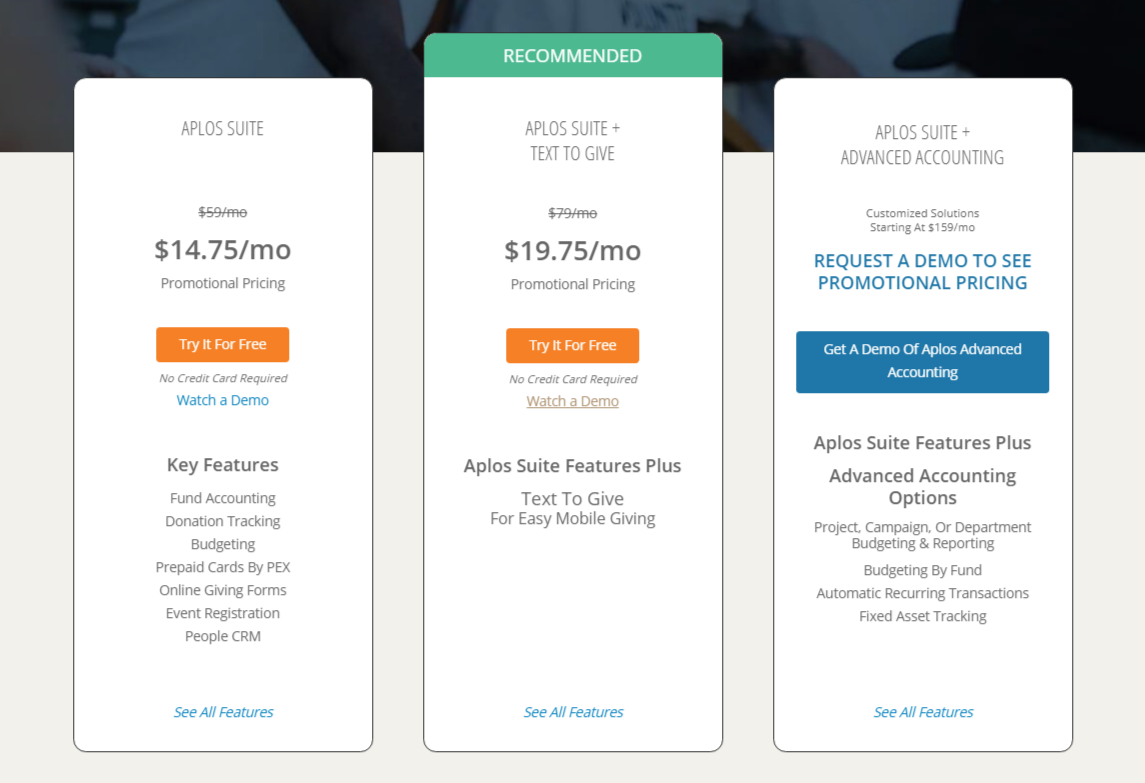Screen dimensions: 1145x783
Task: Get a demo of Aplos Advanced Accounting
Action: click(922, 362)
